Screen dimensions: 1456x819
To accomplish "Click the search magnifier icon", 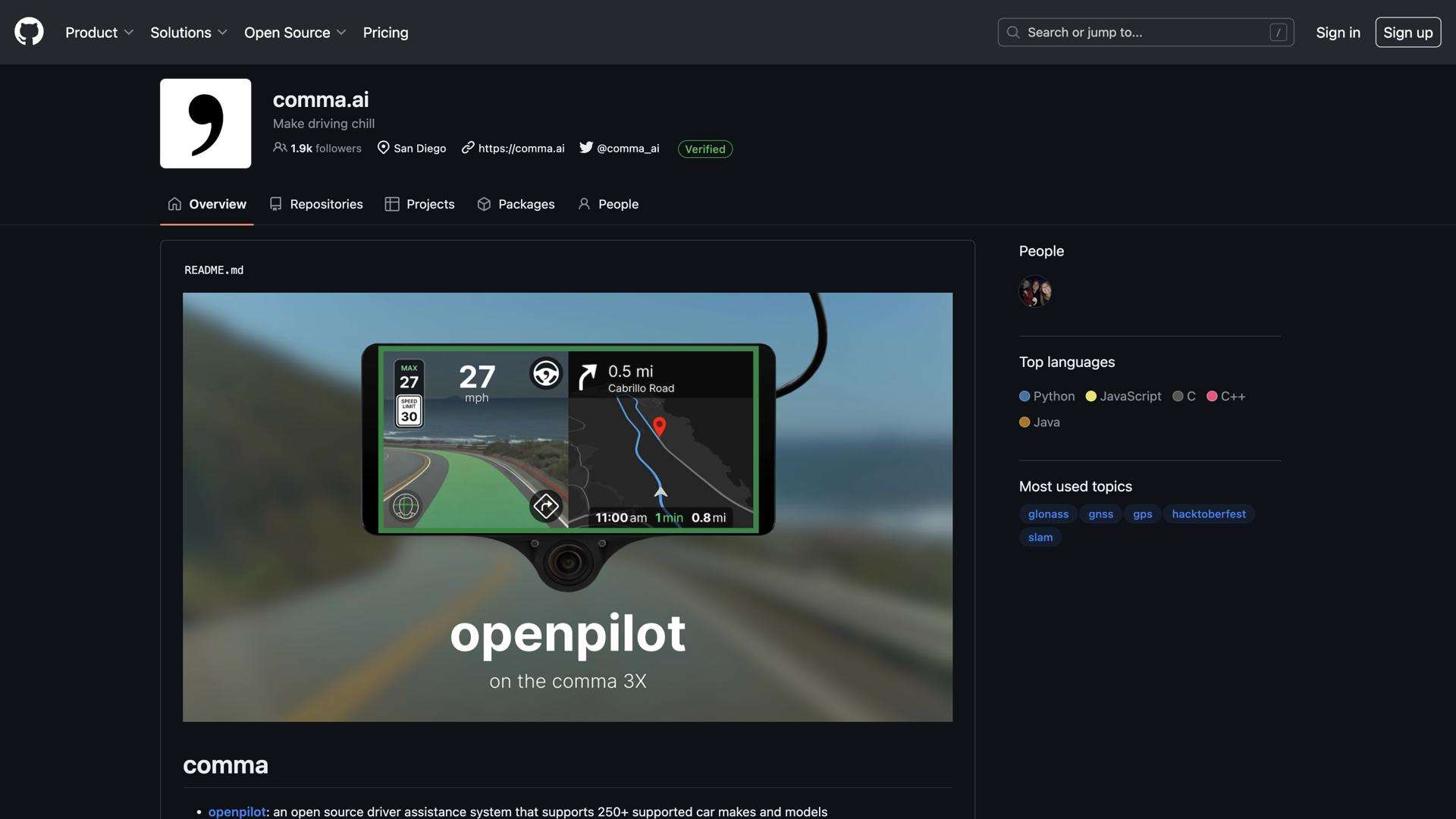I will (1013, 32).
